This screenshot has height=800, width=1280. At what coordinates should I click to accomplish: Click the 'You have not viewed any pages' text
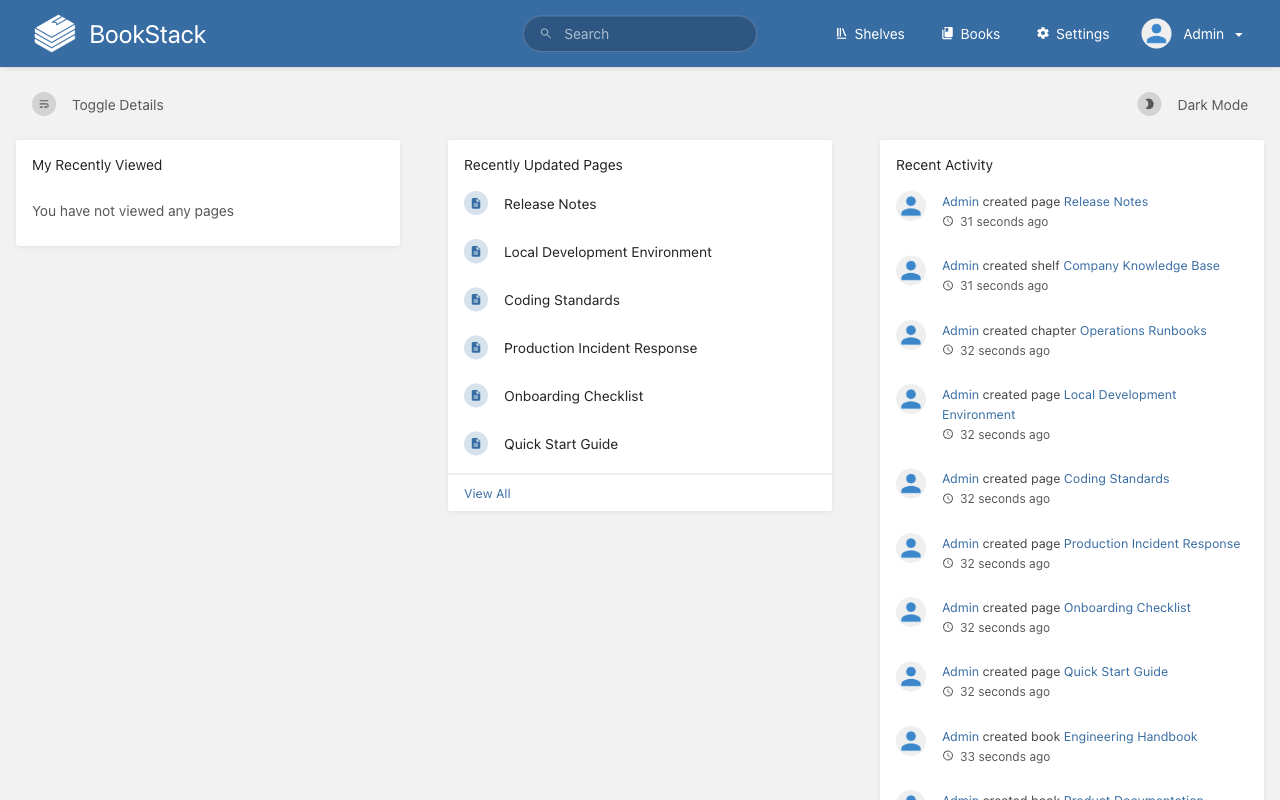click(x=133, y=211)
